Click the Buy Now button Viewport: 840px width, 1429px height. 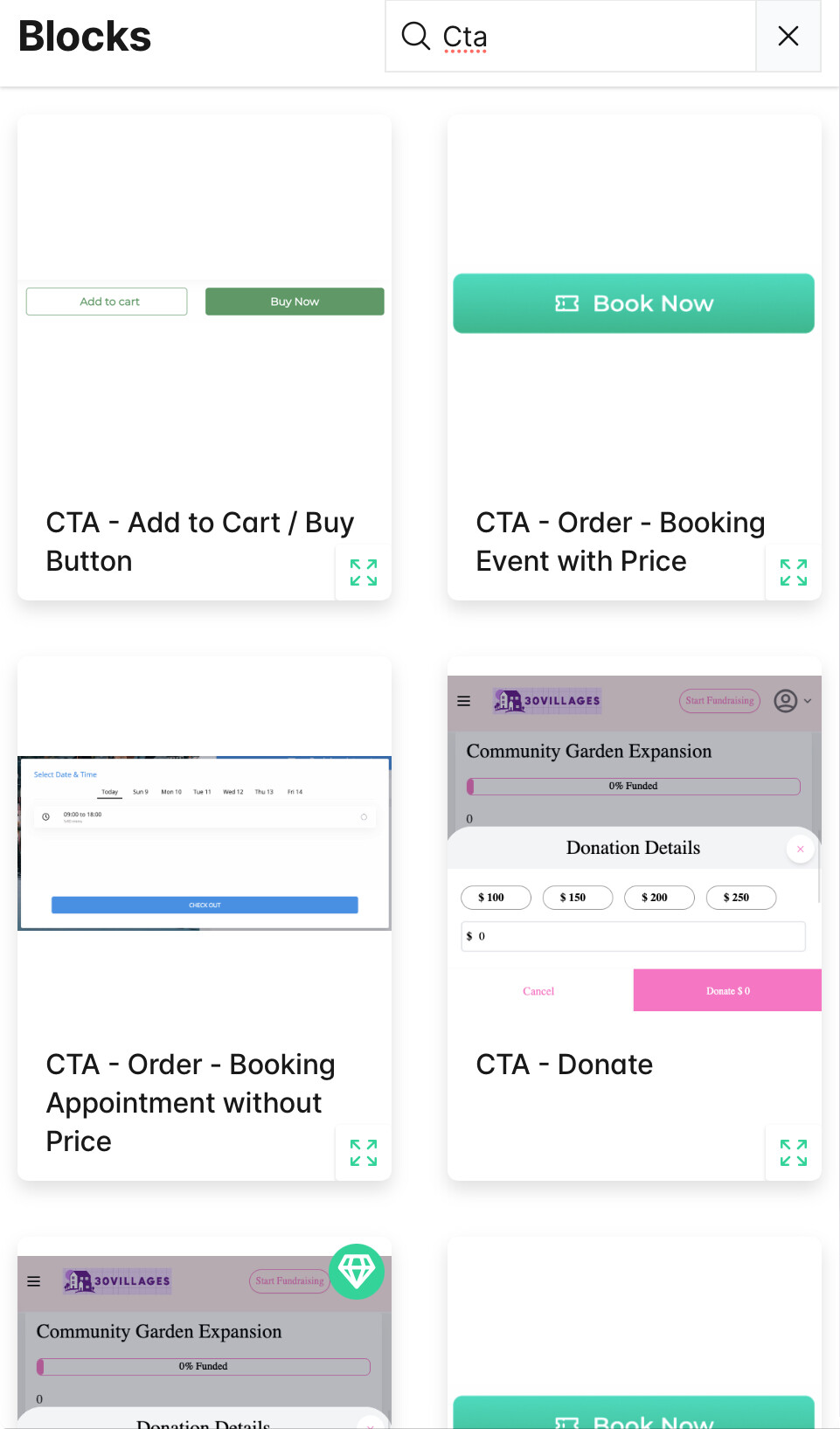click(295, 302)
